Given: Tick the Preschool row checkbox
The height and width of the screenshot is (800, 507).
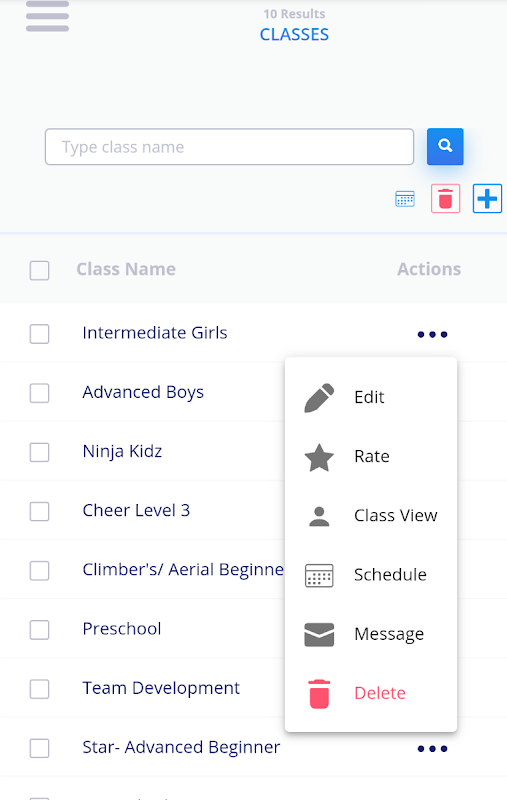Looking at the screenshot, I should [39, 630].
